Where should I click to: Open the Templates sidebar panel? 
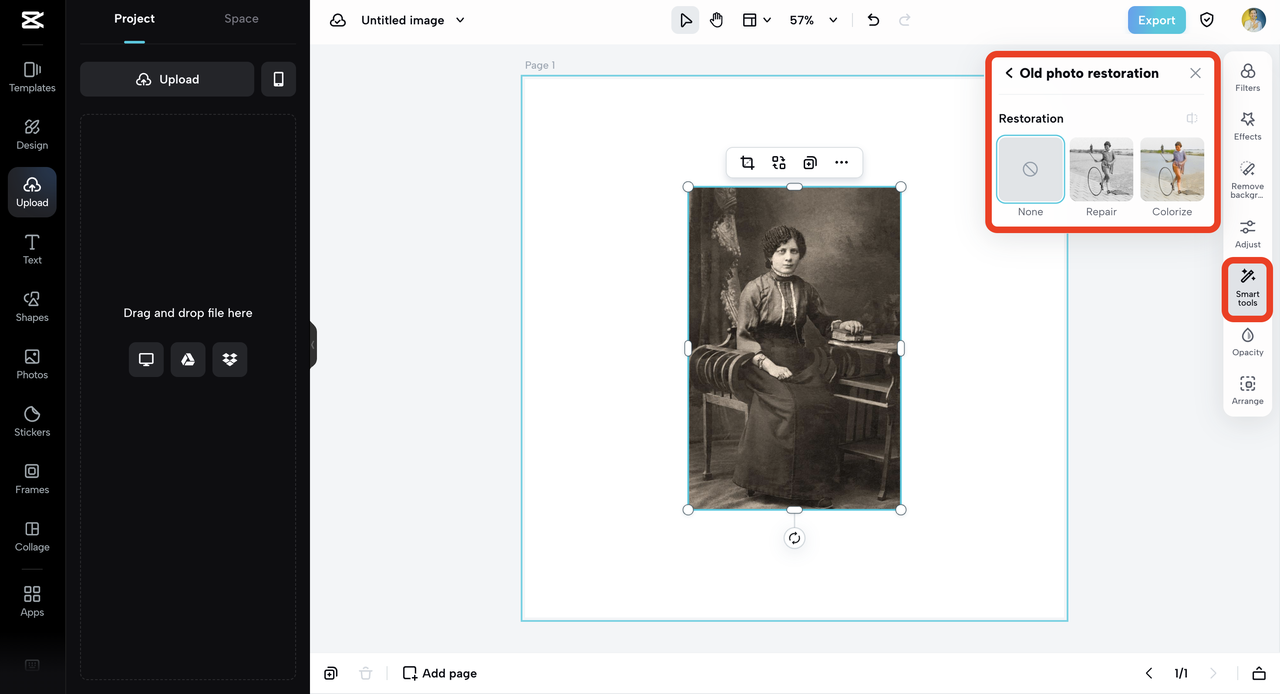32,77
